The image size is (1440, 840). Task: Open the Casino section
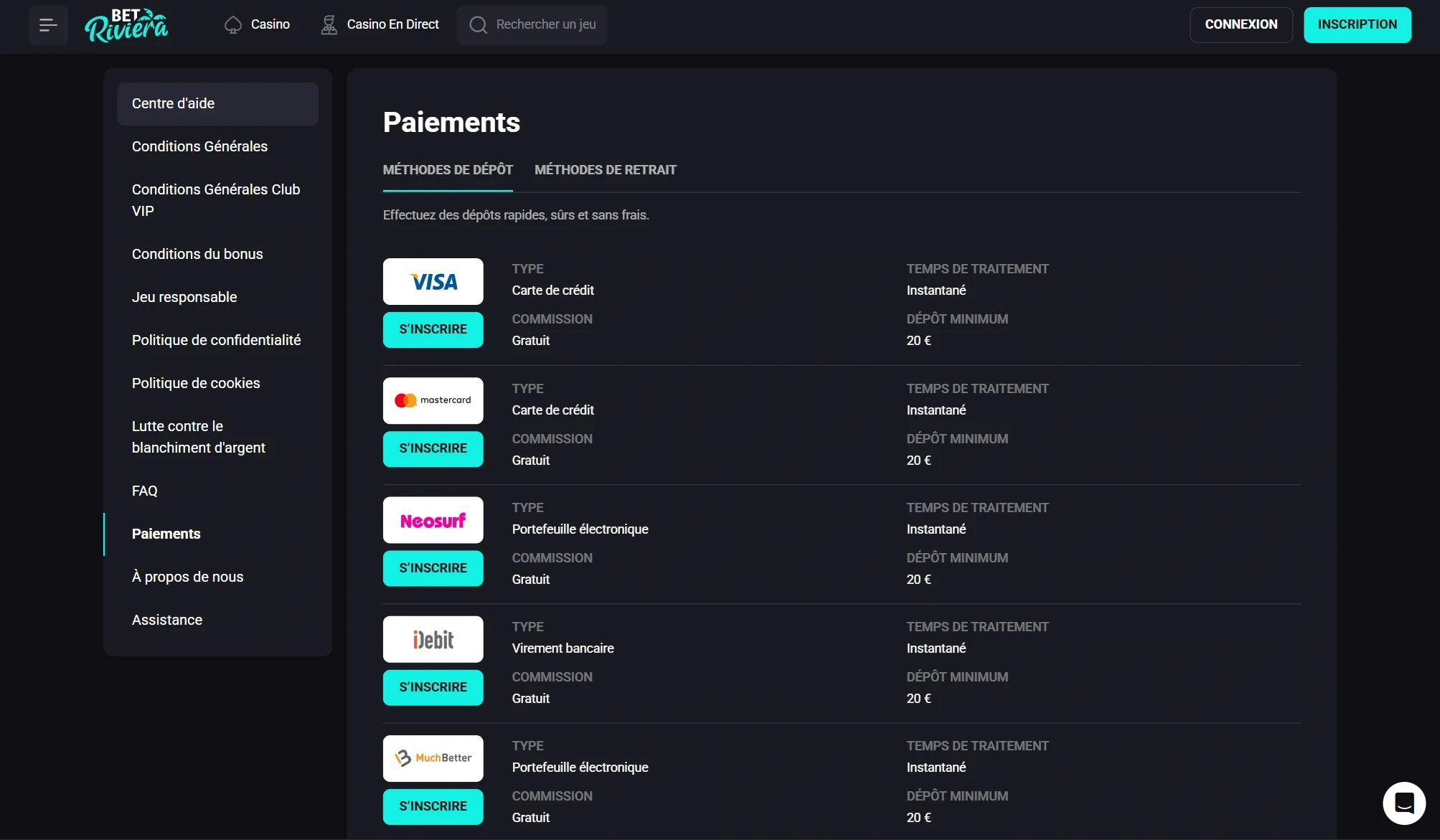coord(257,24)
